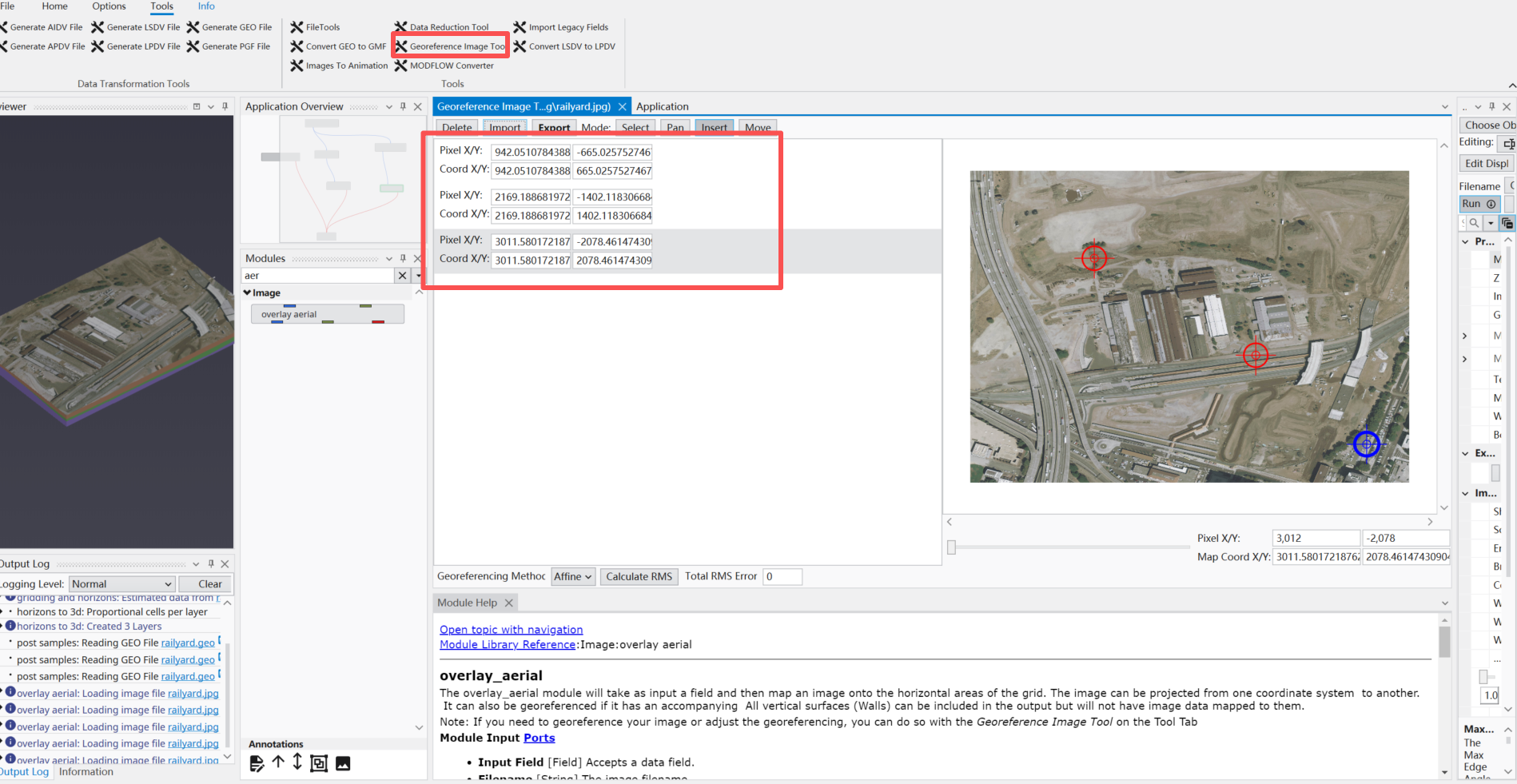
Task: Activate the Move mode button
Action: pos(758,128)
